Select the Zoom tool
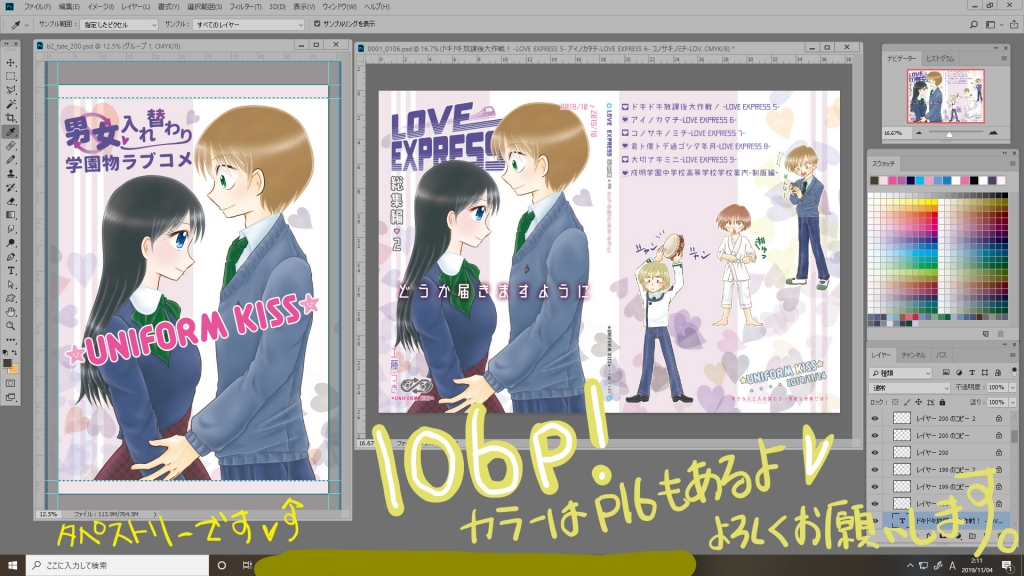The height and width of the screenshot is (576, 1024). [11, 326]
